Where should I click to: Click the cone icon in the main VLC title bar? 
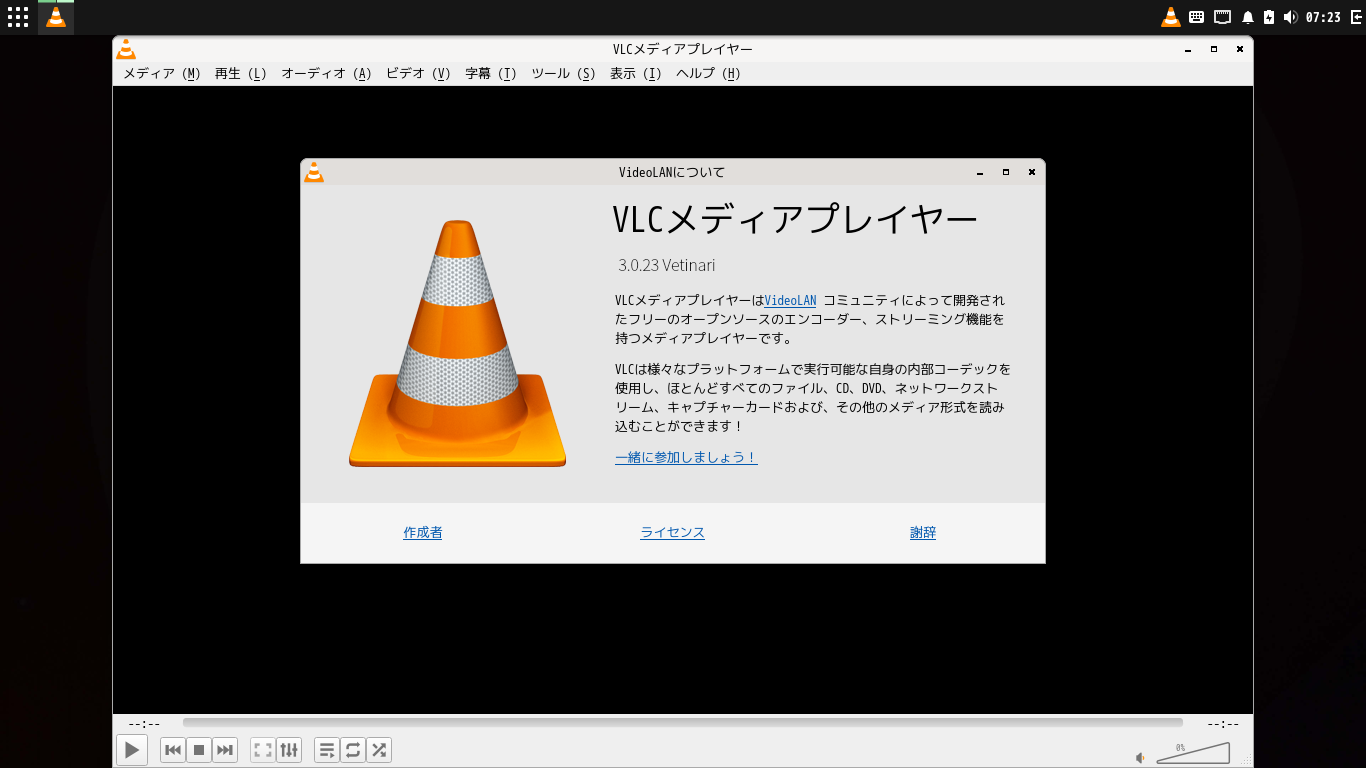126,49
